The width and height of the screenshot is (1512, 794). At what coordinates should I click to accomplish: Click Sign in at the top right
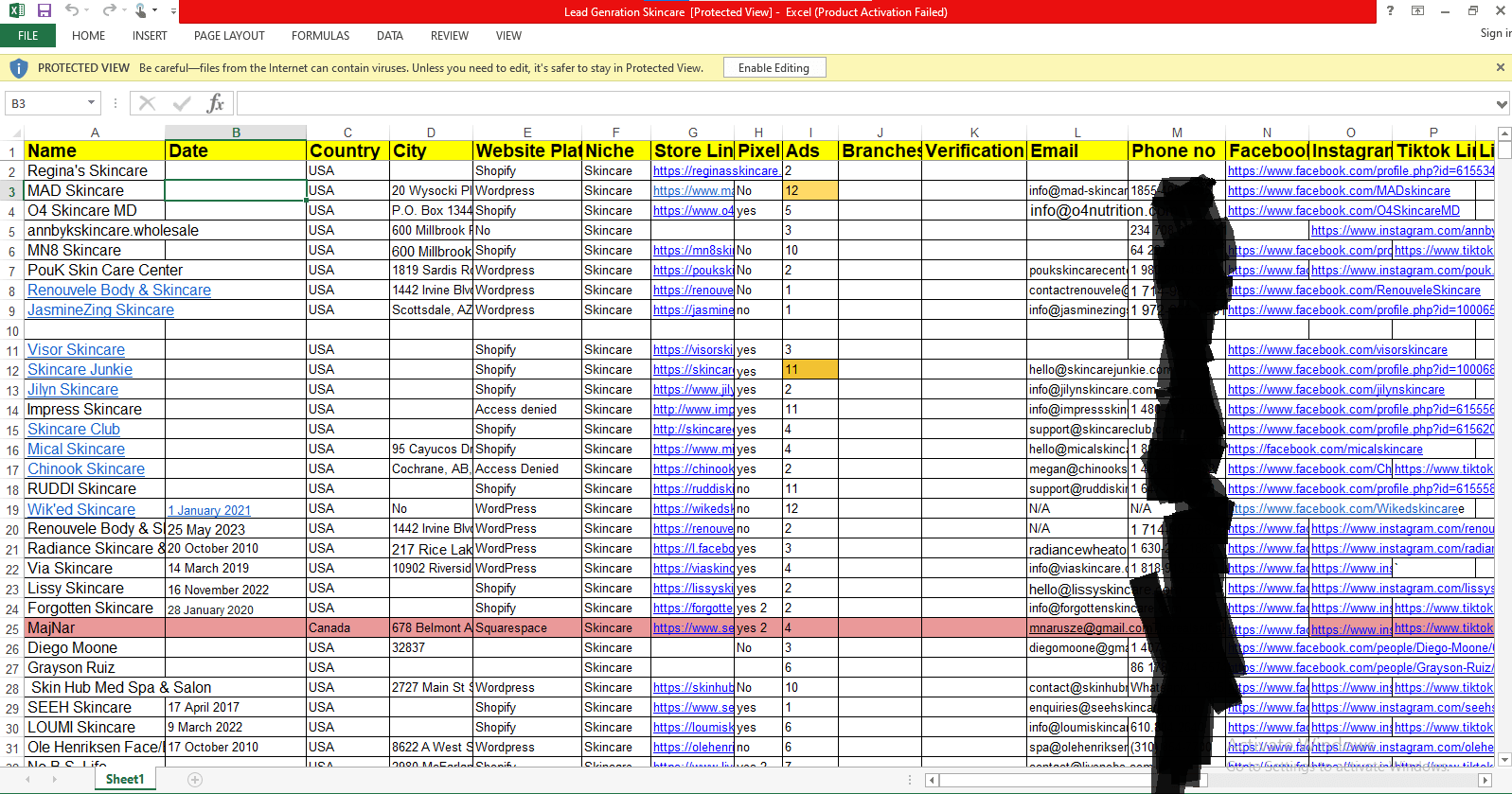pyautogui.click(x=1496, y=33)
